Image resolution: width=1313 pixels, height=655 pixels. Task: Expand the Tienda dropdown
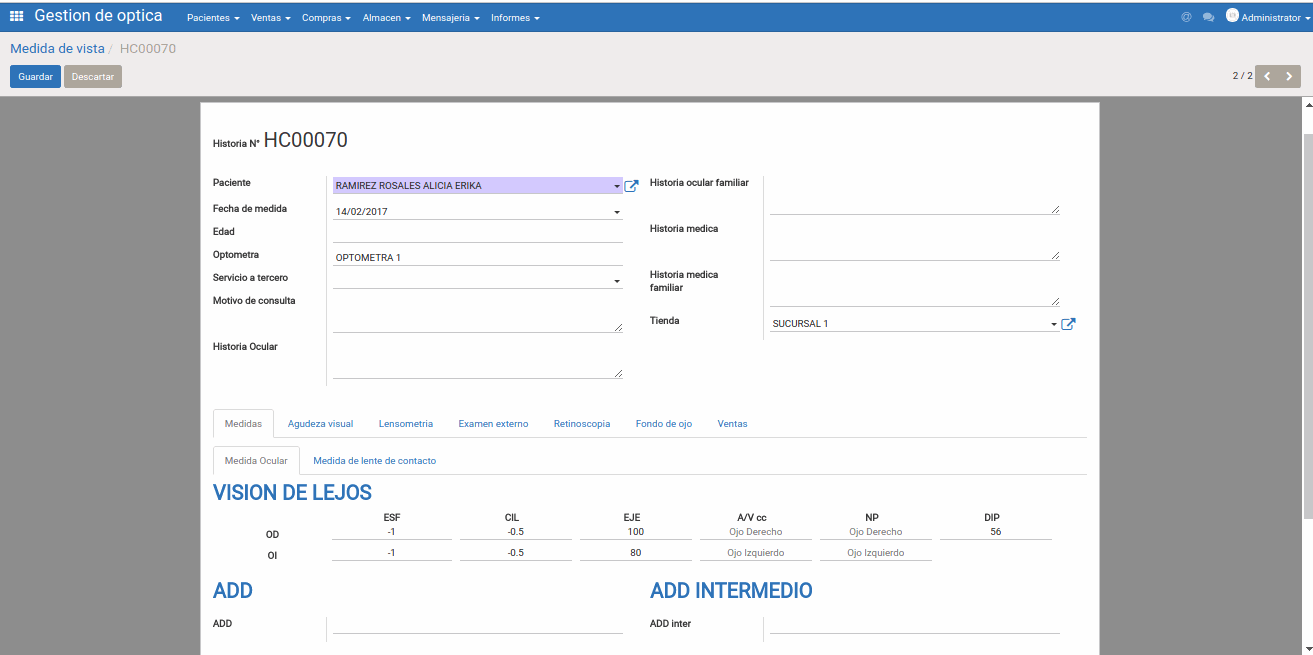(1053, 324)
